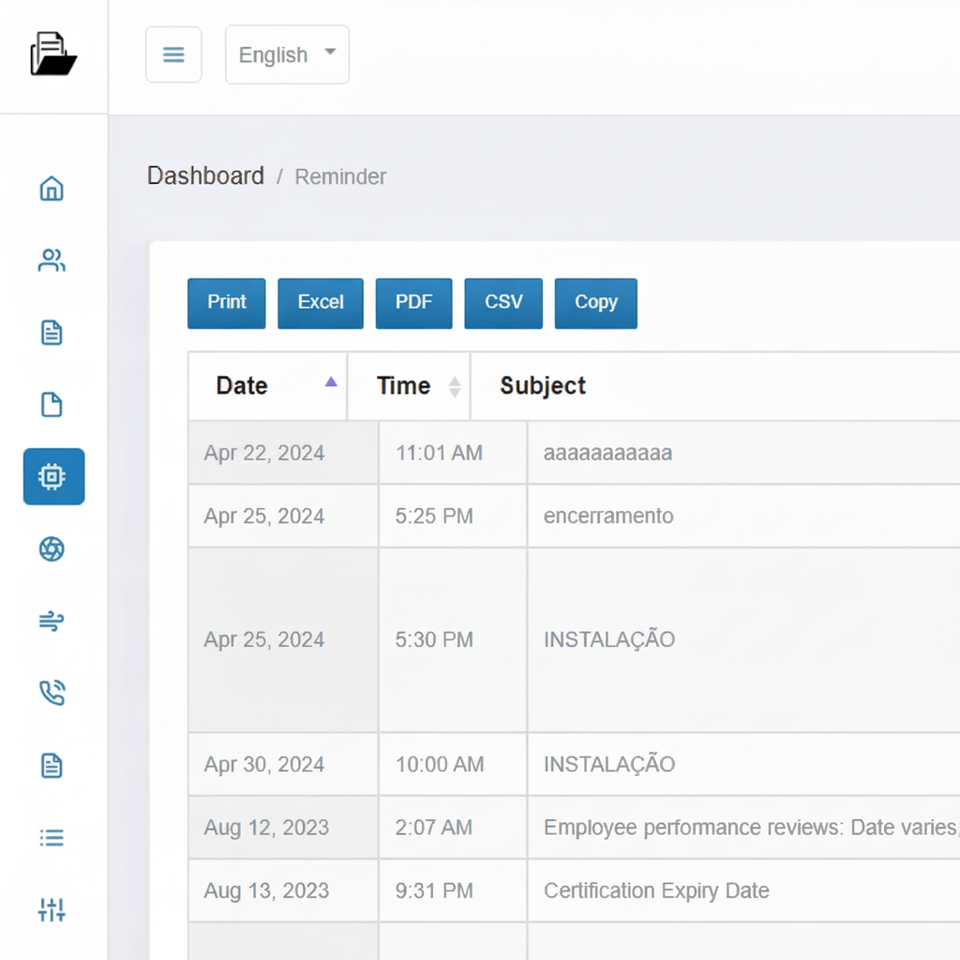Open the phone call sidebar icon
This screenshot has width=960, height=960.
[52, 693]
